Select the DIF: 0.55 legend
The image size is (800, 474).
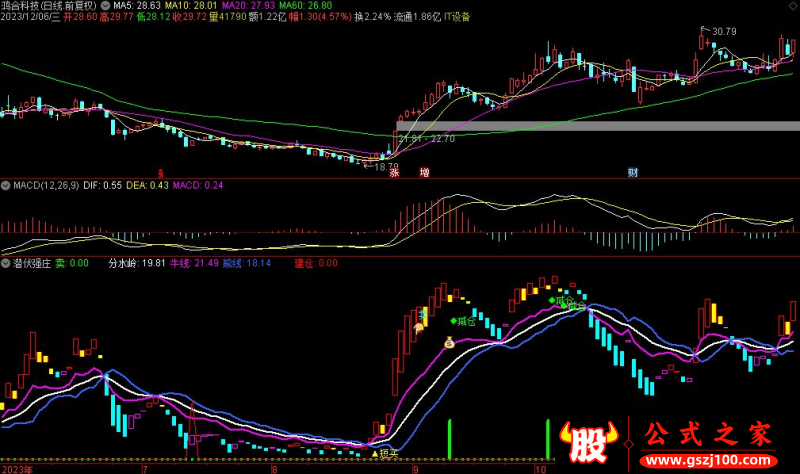click(x=103, y=186)
